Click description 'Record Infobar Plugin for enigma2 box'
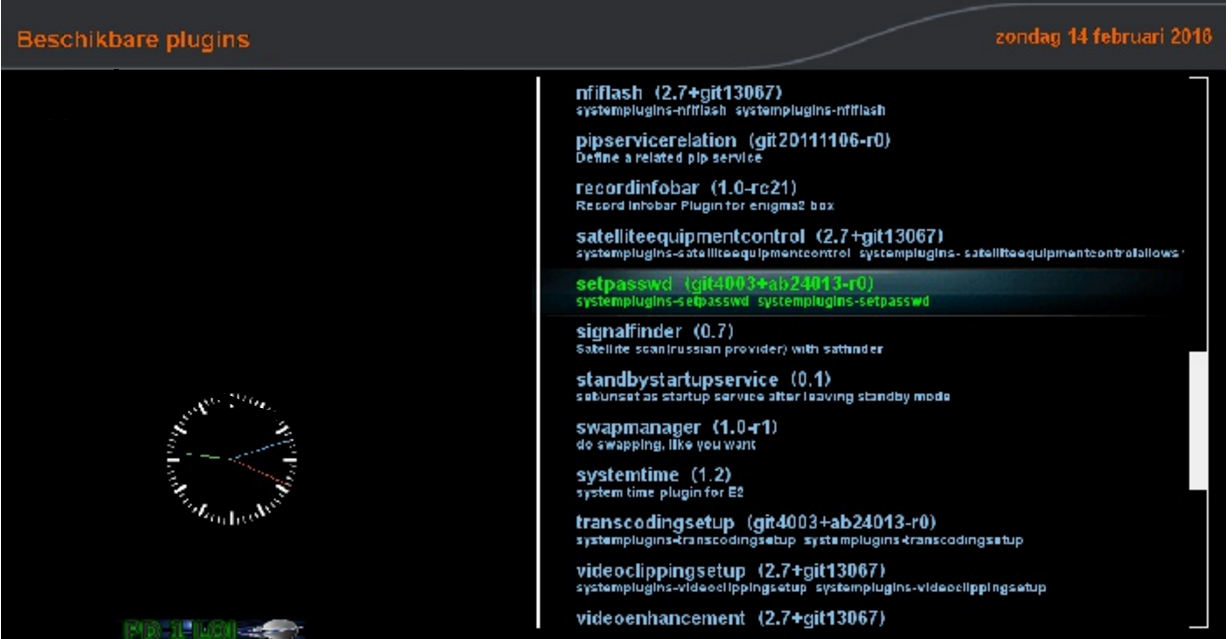The image size is (1232, 639). pos(705,206)
